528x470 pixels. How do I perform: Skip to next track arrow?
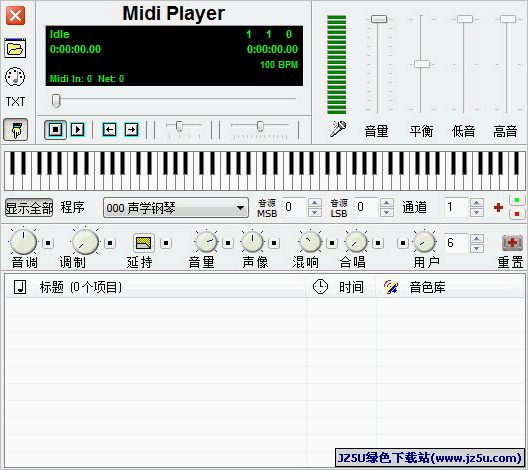(x=131, y=129)
